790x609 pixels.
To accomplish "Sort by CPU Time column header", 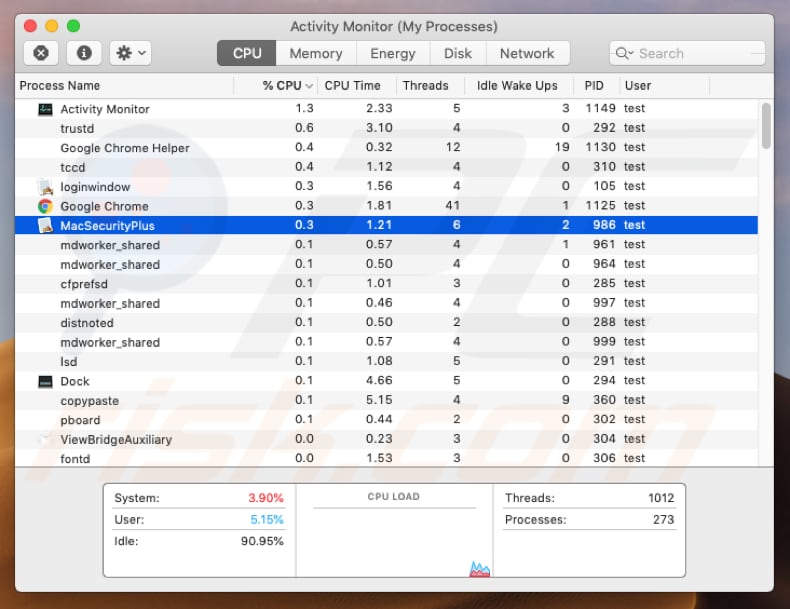I will point(357,86).
